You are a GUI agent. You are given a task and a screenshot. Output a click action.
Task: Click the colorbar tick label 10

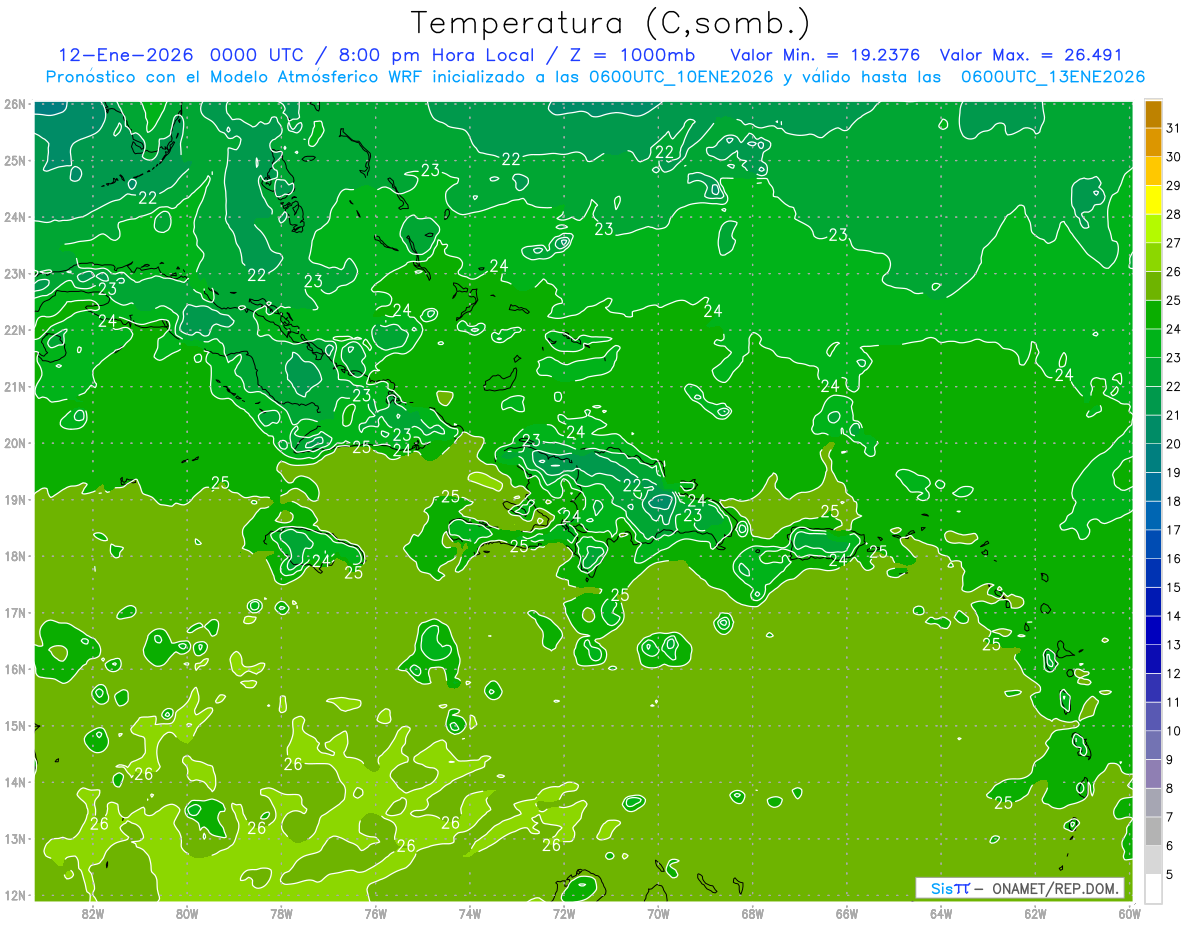(1173, 731)
